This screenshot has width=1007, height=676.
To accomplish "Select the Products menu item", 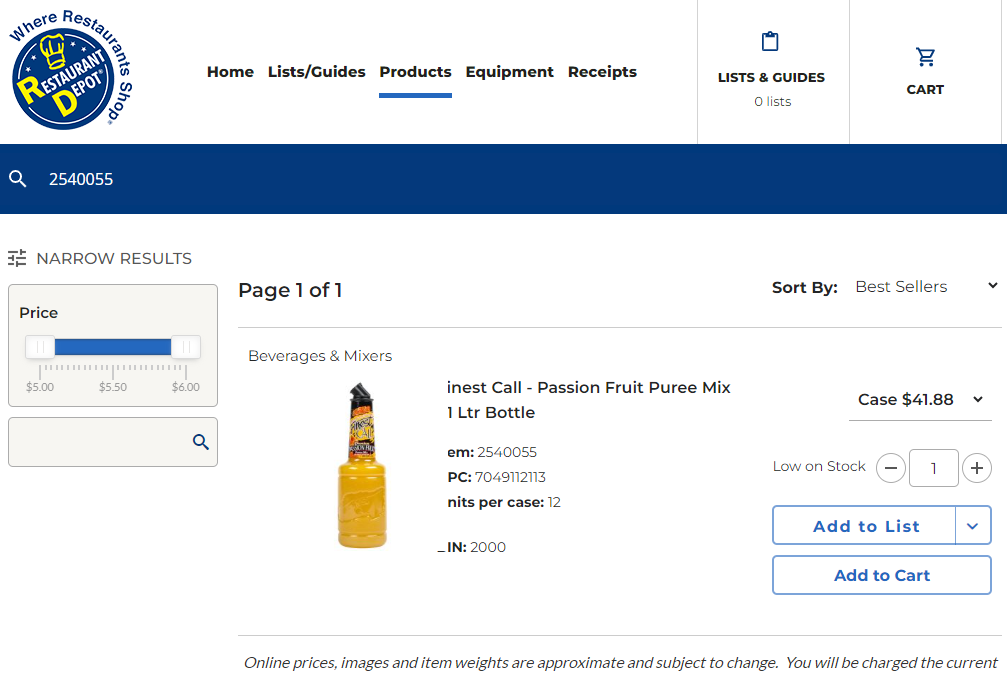I will point(416,72).
